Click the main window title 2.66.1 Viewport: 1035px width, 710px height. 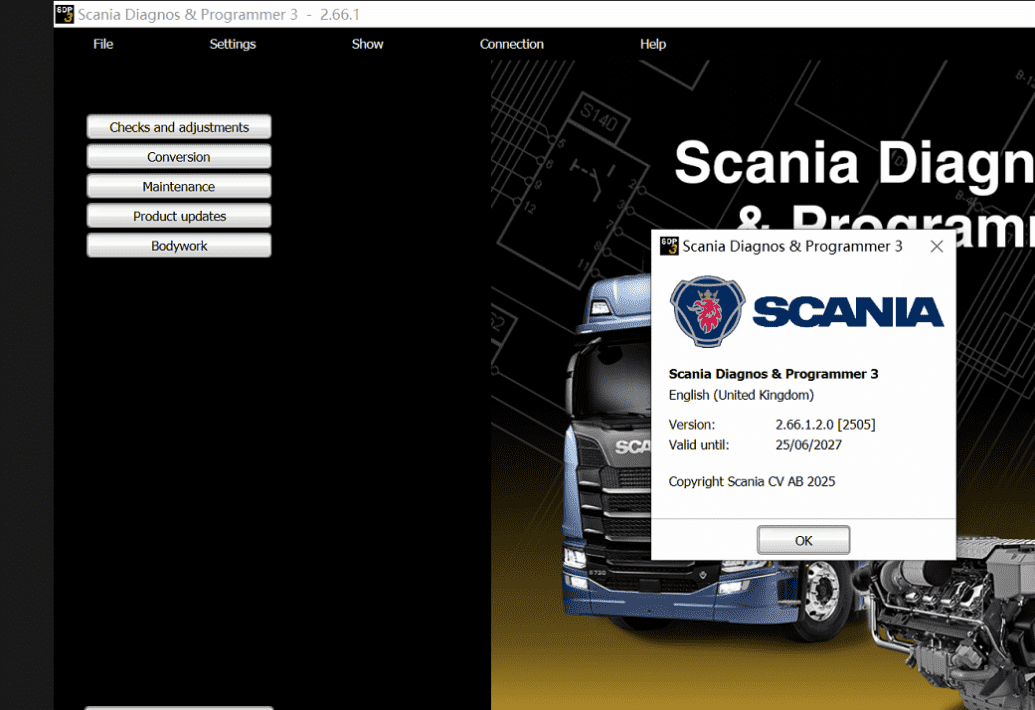218,14
